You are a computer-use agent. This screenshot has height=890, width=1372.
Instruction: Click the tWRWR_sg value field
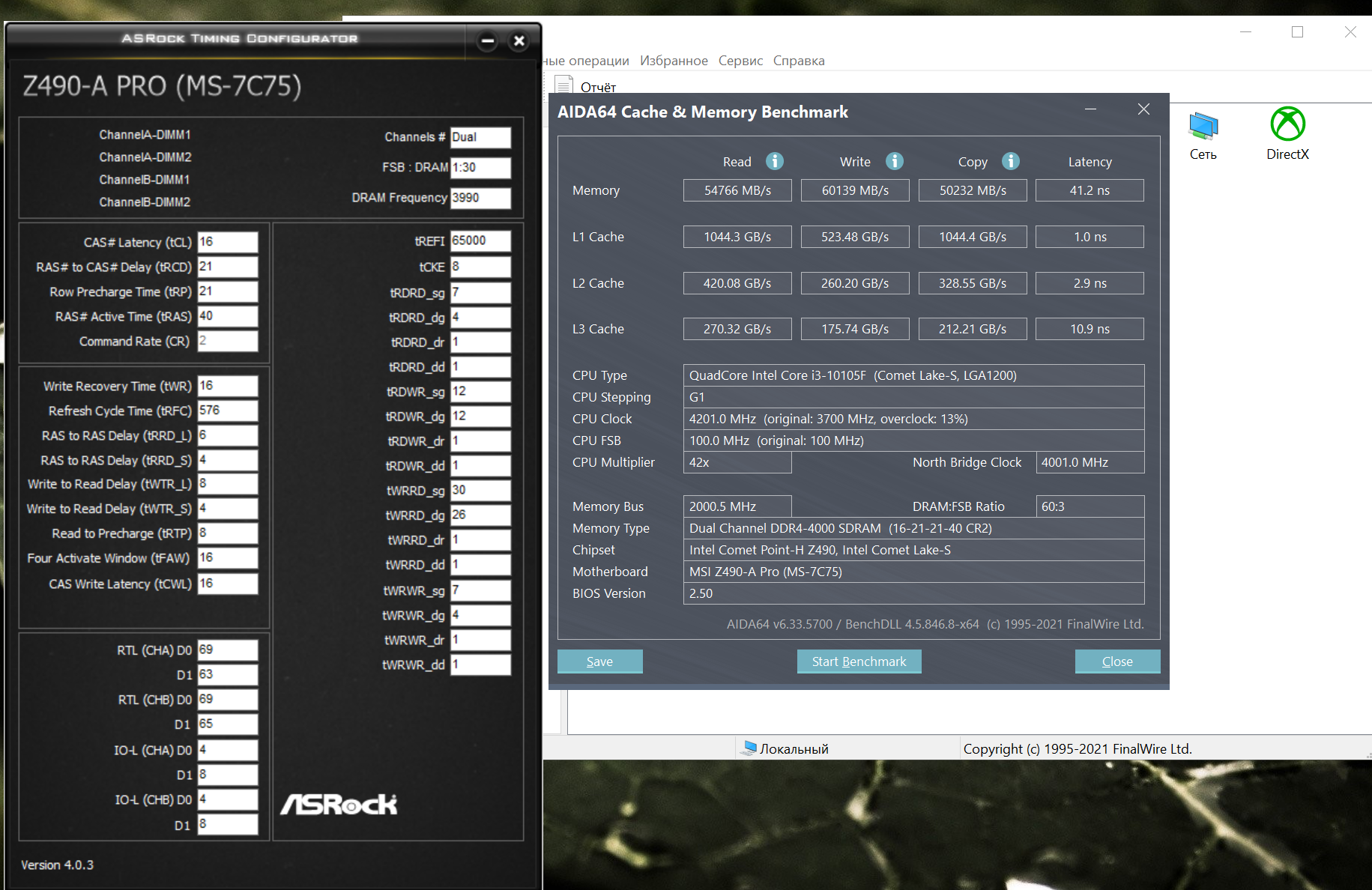point(480,590)
